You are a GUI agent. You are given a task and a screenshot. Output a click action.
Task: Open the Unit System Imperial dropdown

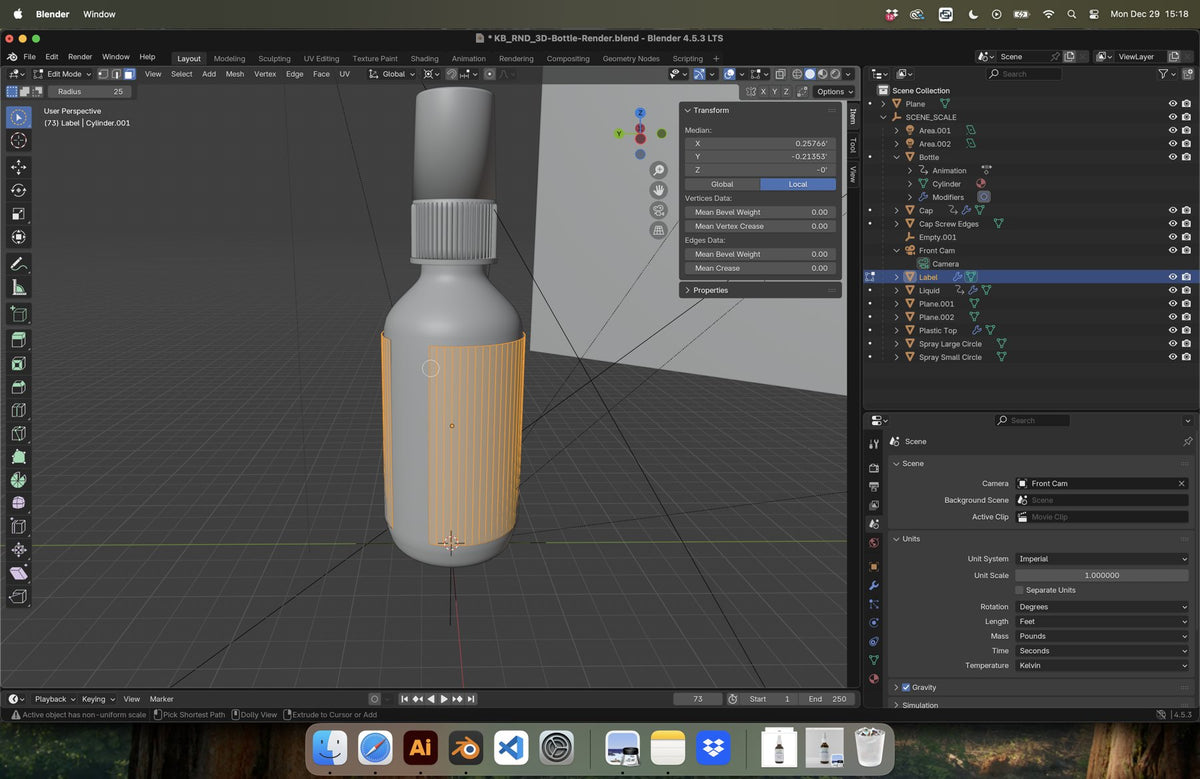pos(1102,559)
